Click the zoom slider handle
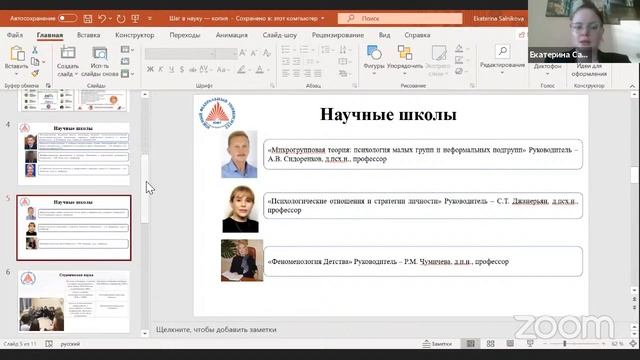 [565, 344]
